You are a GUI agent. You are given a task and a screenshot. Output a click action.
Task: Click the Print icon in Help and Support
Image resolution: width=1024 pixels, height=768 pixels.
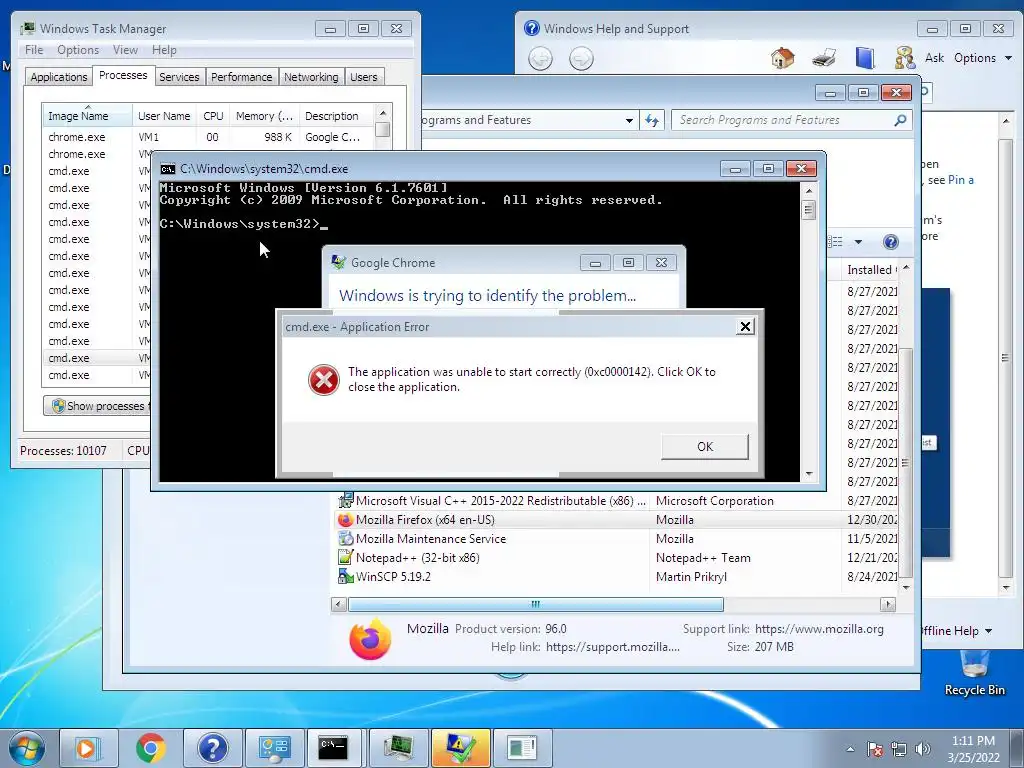click(824, 58)
